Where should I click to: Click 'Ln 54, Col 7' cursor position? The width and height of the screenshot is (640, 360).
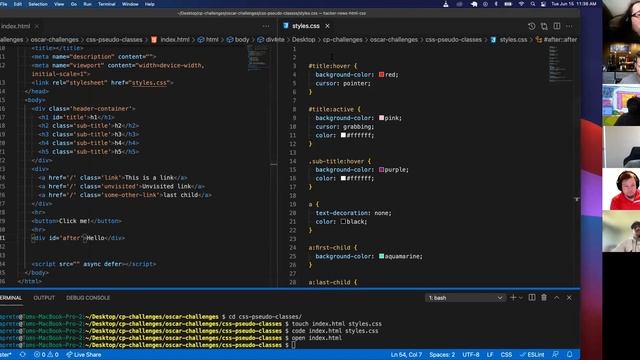point(406,355)
